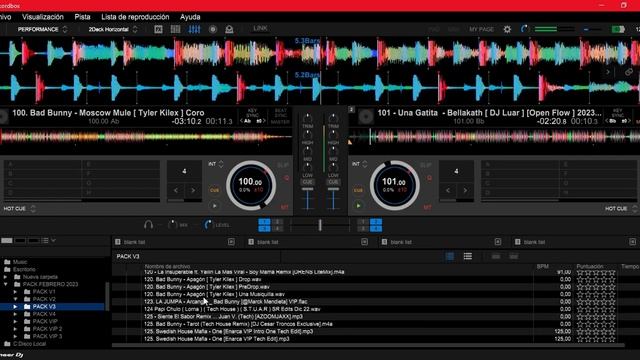The image size is (640, 360).
Task: Click deck 2 overview waveform
Action: click(495, 136)
